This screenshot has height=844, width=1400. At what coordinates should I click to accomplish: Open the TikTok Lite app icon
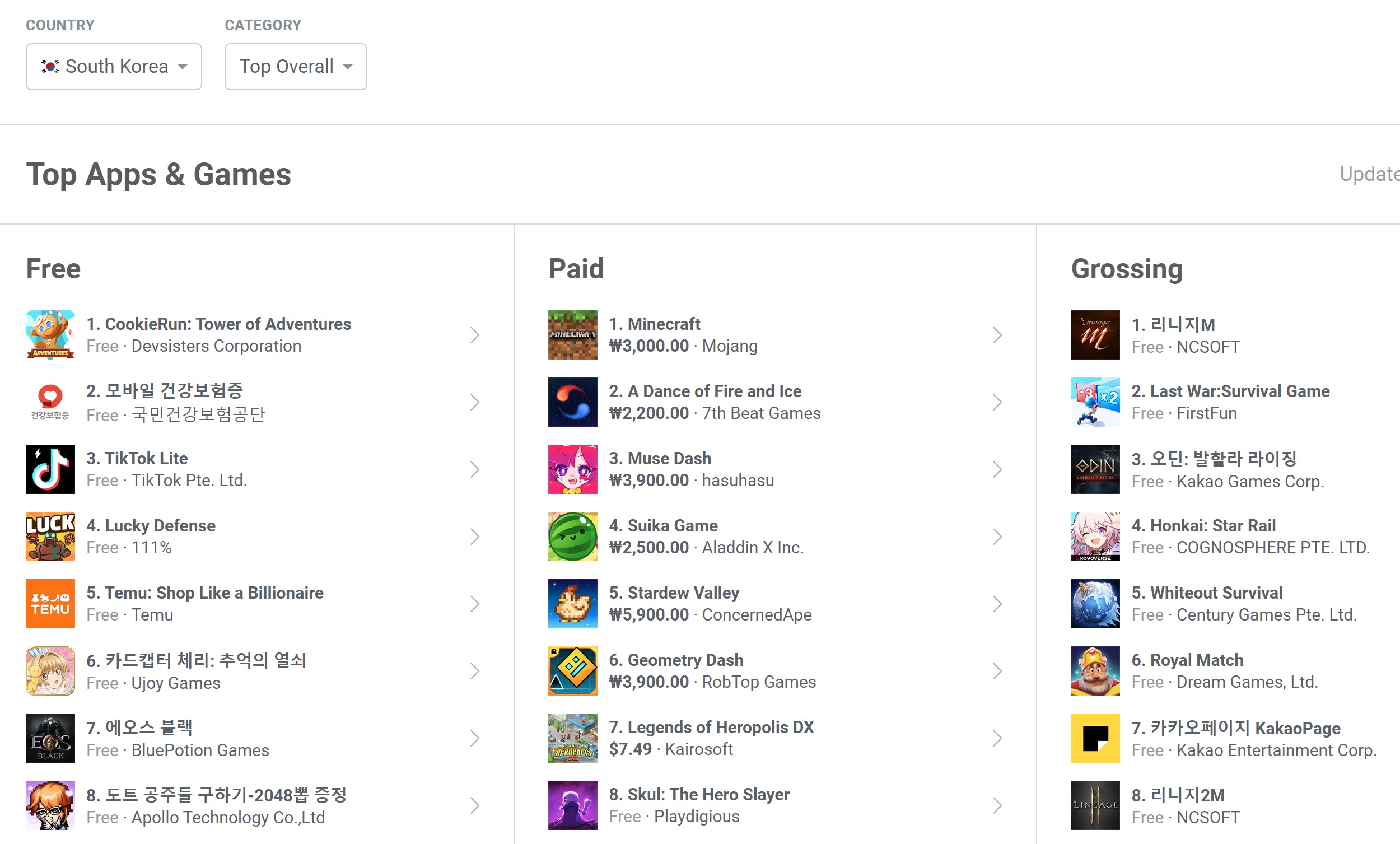point(50,469)
